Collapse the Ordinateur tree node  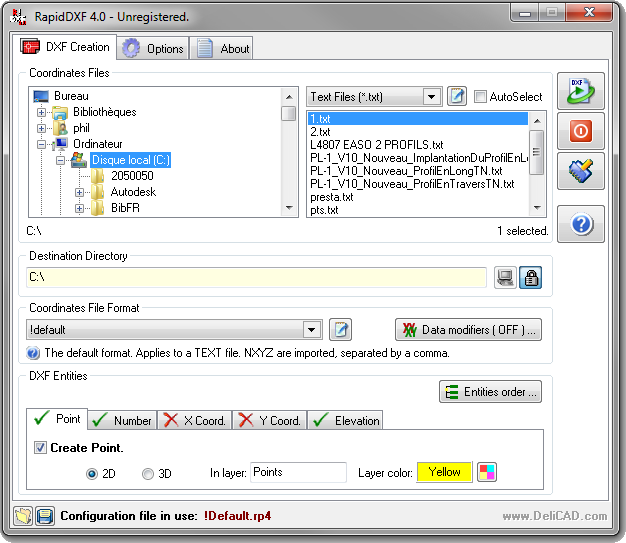click(41, 144)
